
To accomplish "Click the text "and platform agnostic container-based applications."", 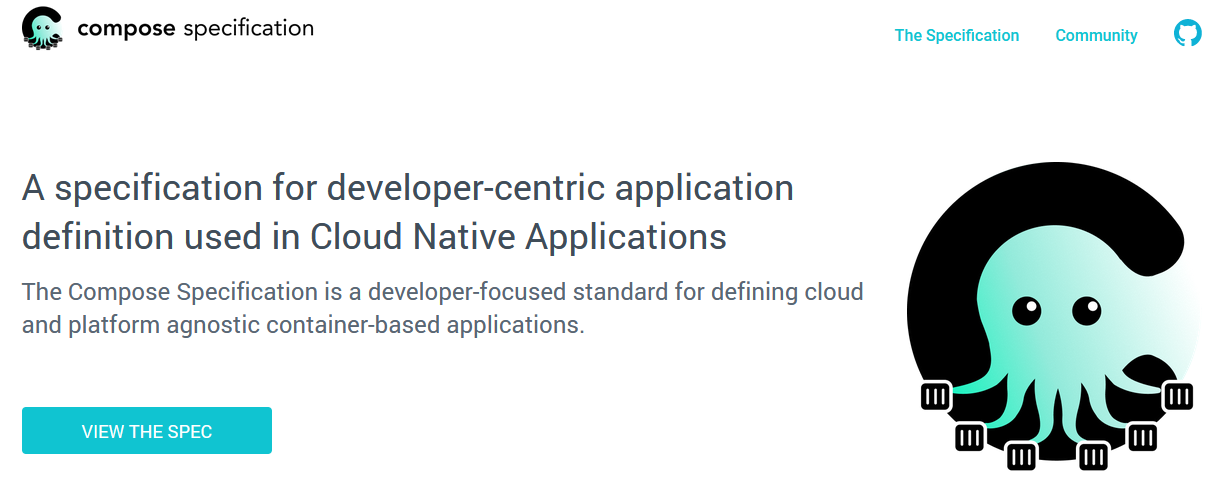I will click(303, 325).
